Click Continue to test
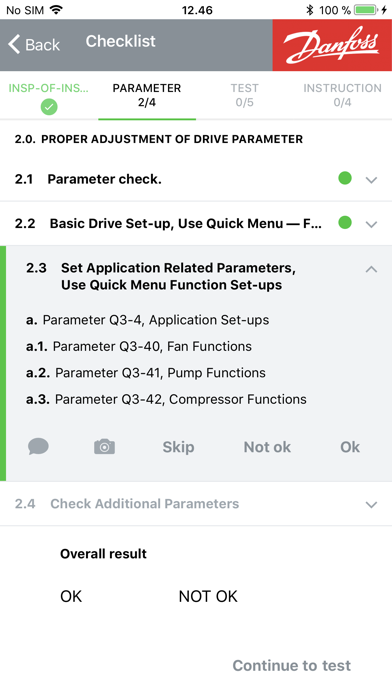This screenshot has height=696, width=392. coord(292,665)
